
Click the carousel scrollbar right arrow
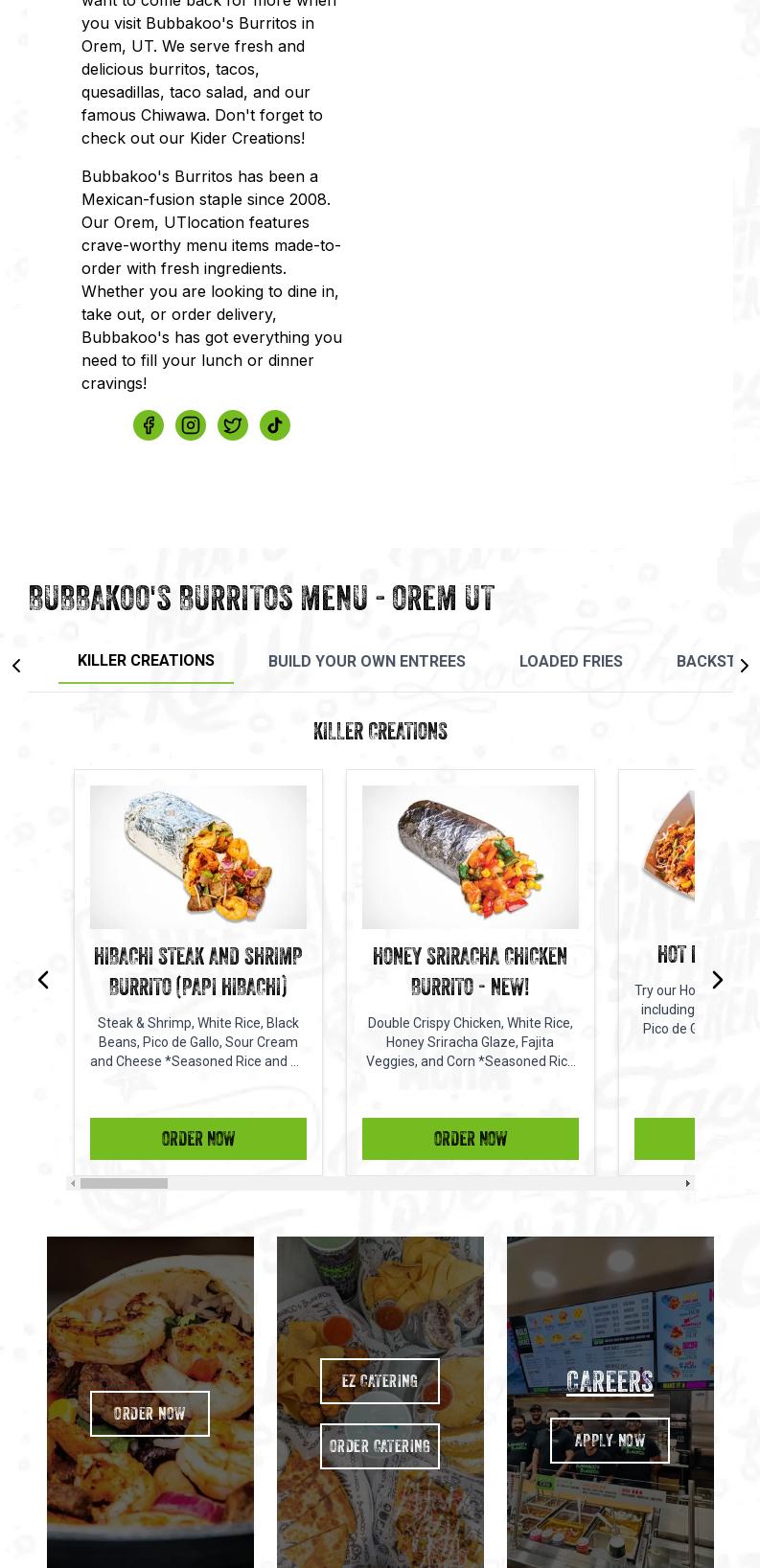[x=687, y=1183]
